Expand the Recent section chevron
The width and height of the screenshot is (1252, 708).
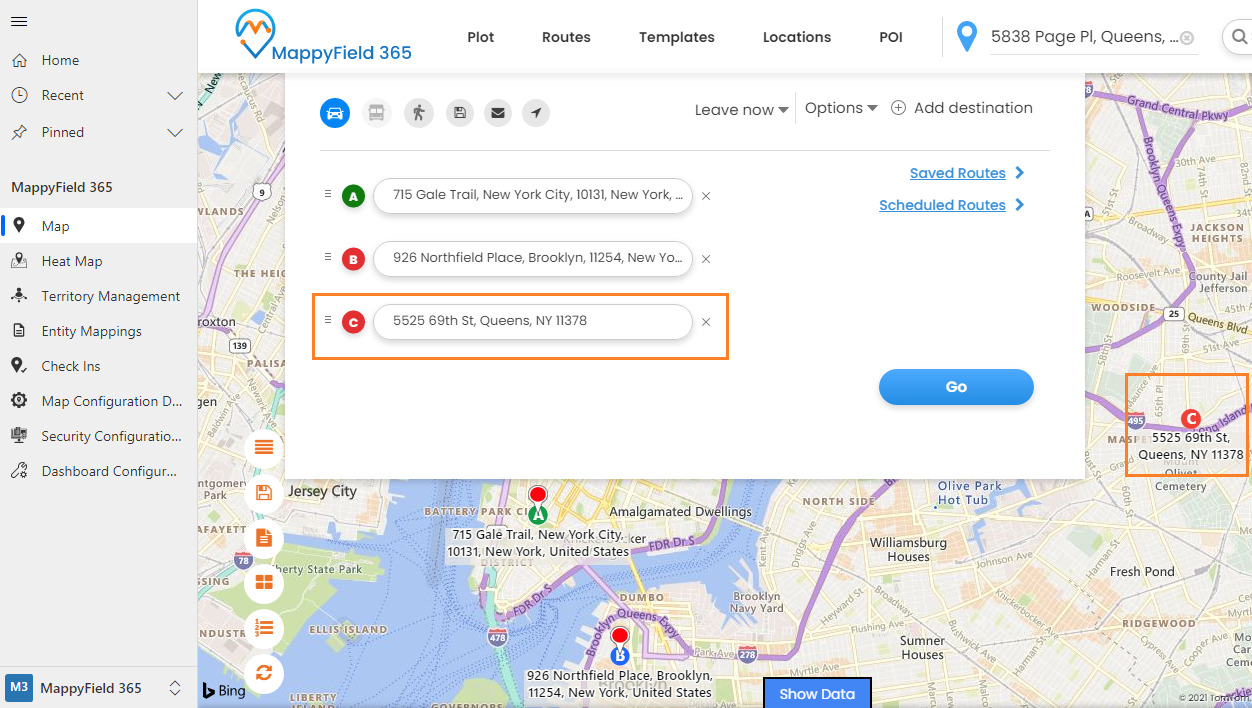[175, 96]
